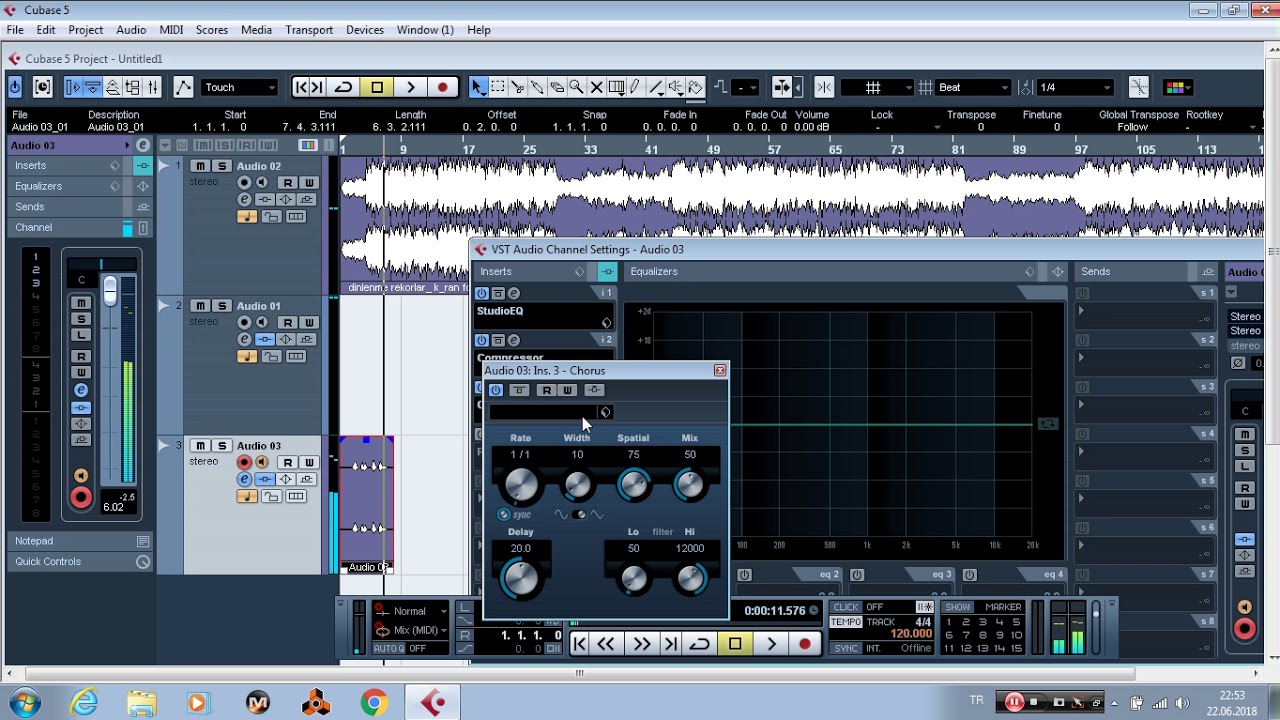Open the automation mode Touch dropdown
Image resolution: width=1280 pixels, height=720 pixels.
coord(239,88)
